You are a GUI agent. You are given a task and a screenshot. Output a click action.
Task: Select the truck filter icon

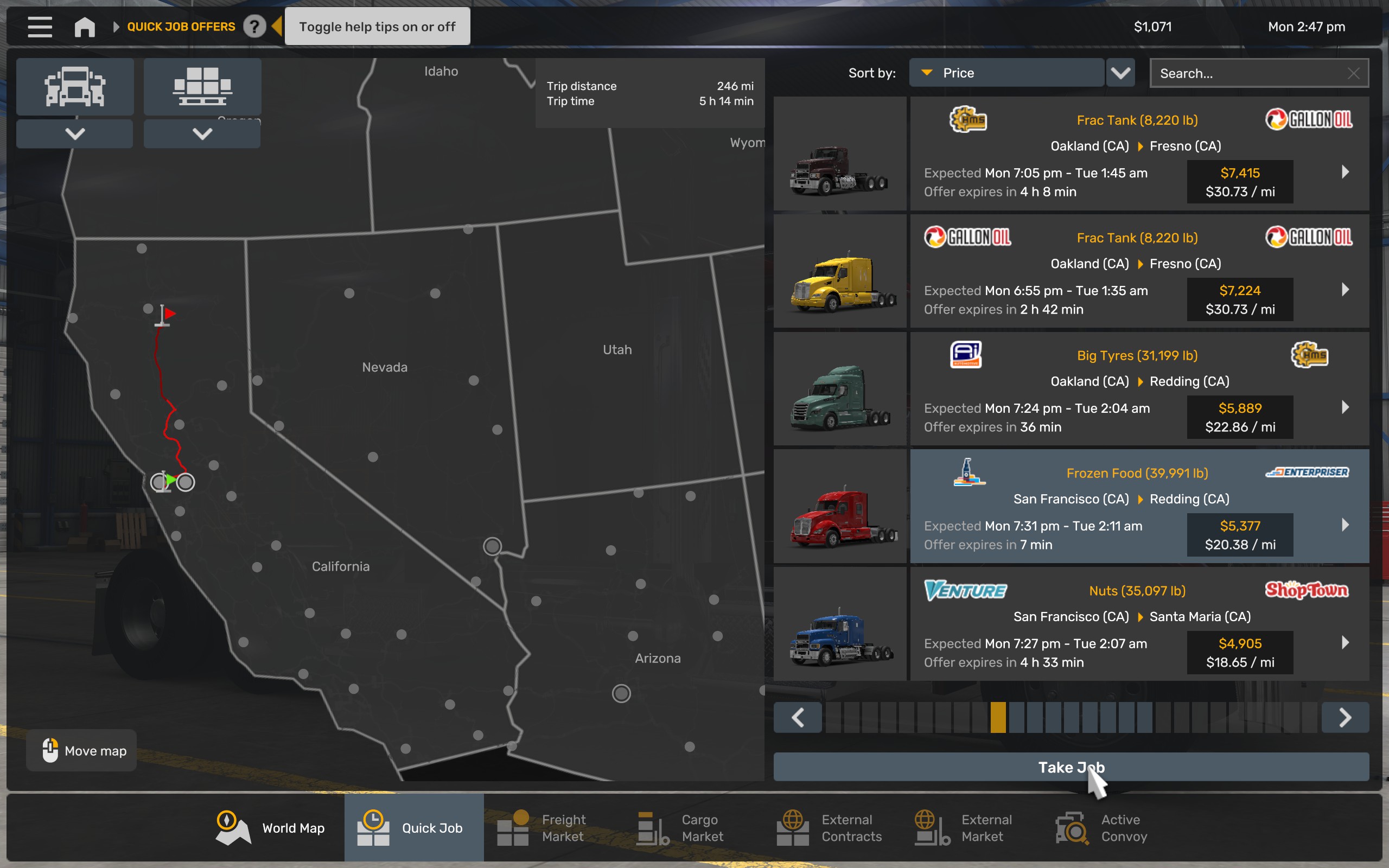click(75, 87)
